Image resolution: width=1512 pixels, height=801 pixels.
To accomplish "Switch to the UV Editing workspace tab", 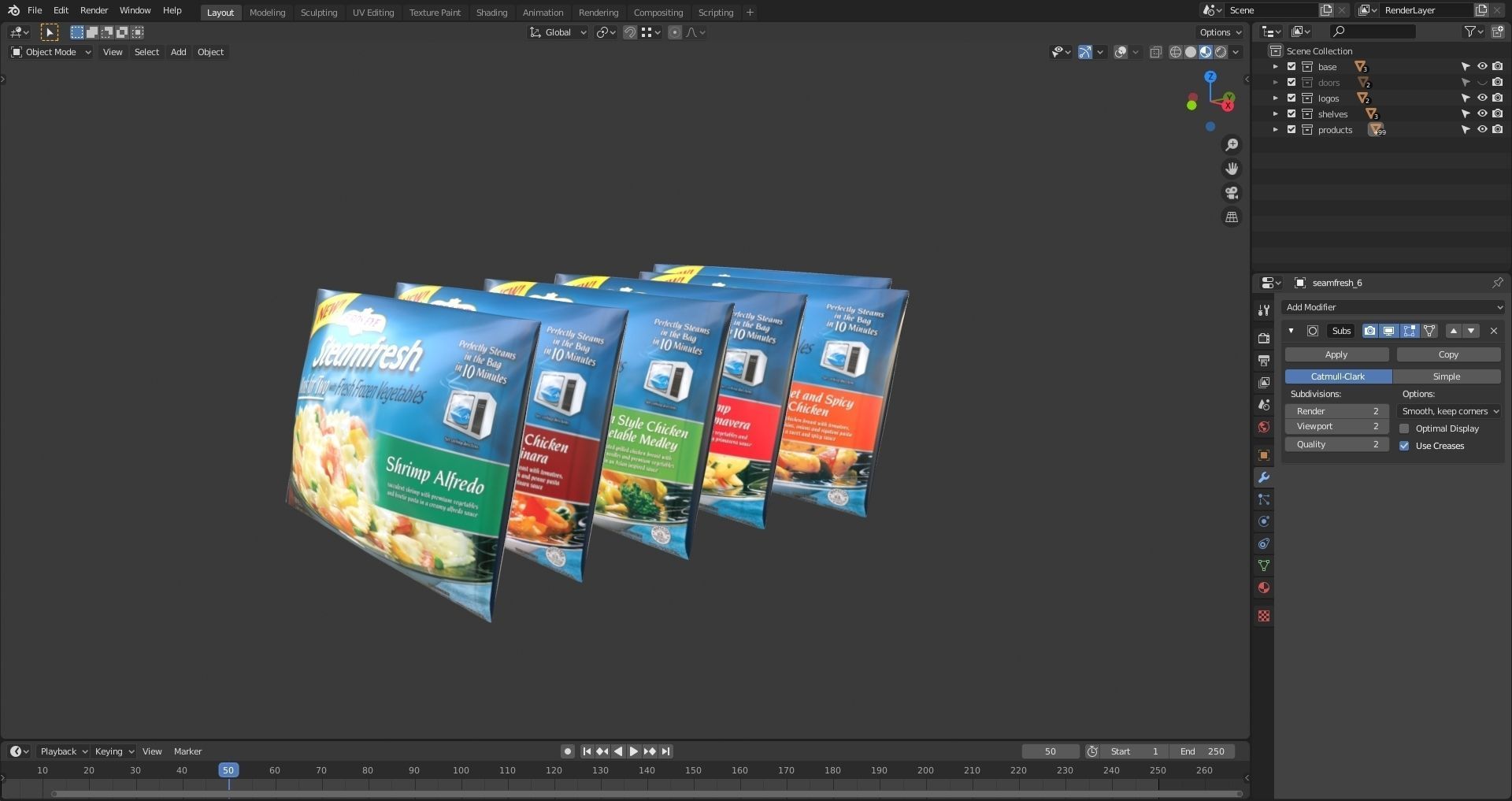I will [x=373, y=13].
